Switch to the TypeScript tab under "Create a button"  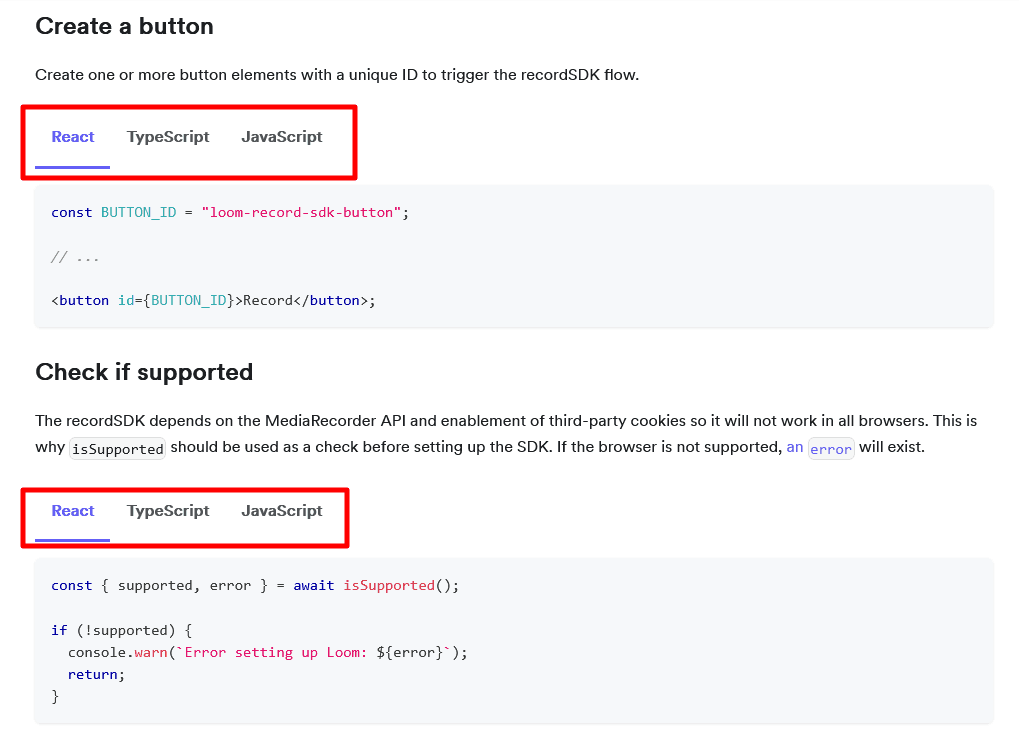[167, 136]
